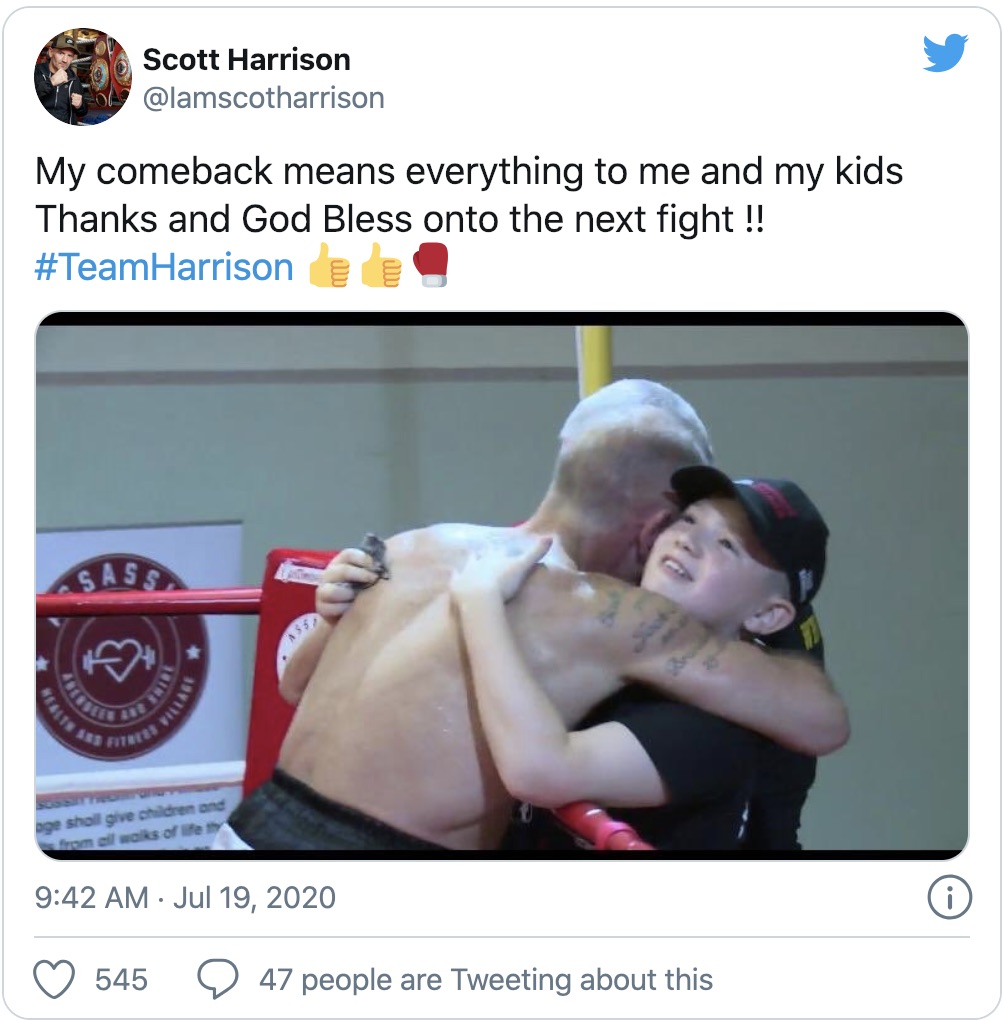This screenshot has width=1002, height=1020.
Task: Click the "My comeback means everything" text line
Action: (x=468, y=172)
